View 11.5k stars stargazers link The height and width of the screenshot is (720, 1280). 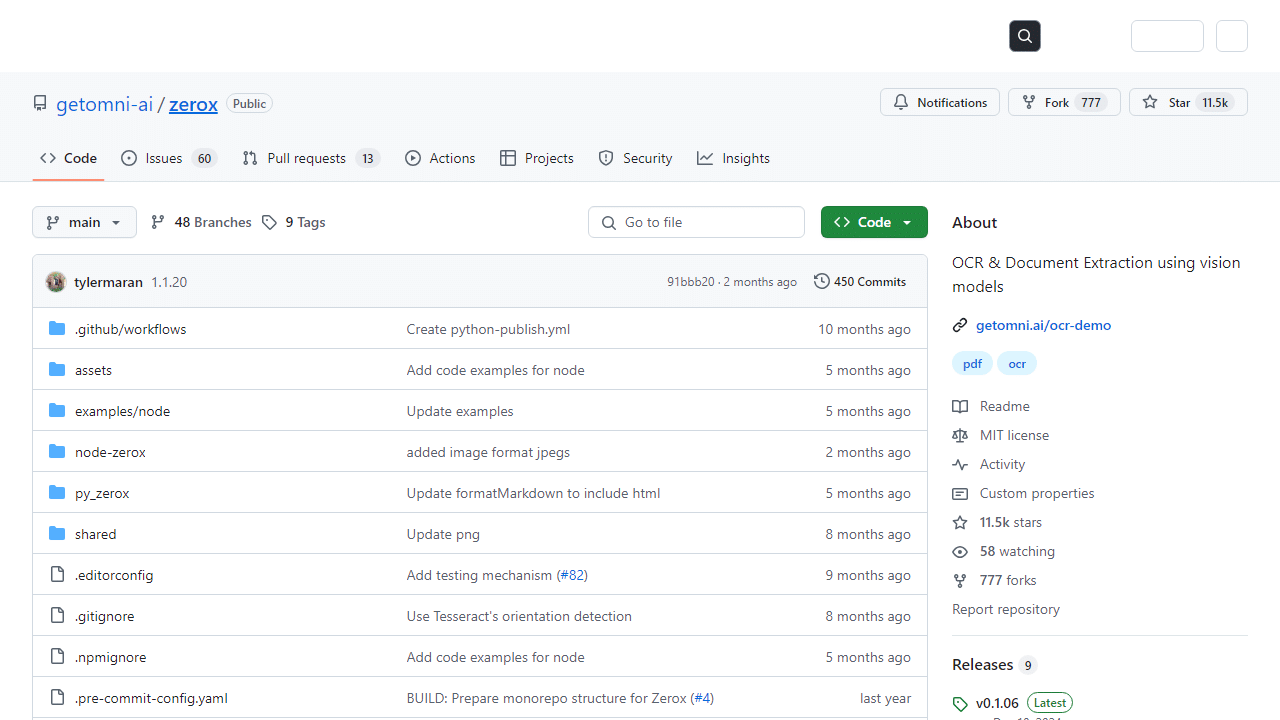(997, 522)
